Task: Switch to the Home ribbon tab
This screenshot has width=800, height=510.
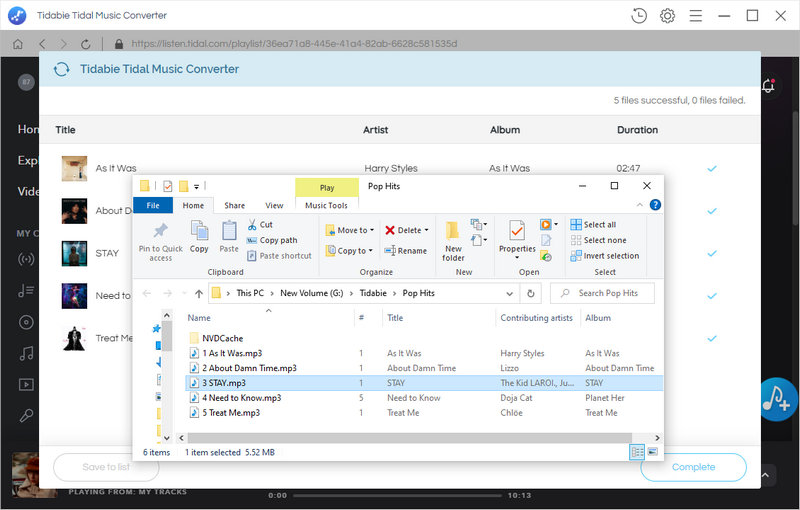Action: pyautogui.click(x=193, y=205)
